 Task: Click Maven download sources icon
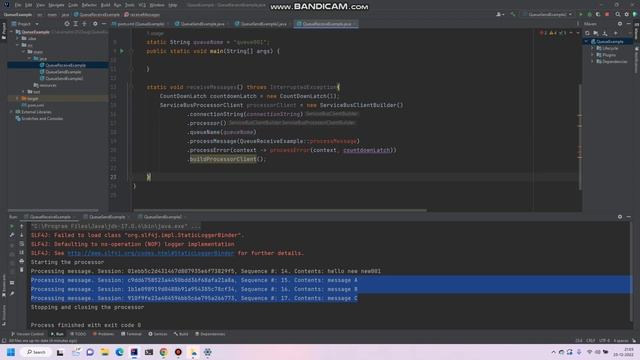[605, 33]
